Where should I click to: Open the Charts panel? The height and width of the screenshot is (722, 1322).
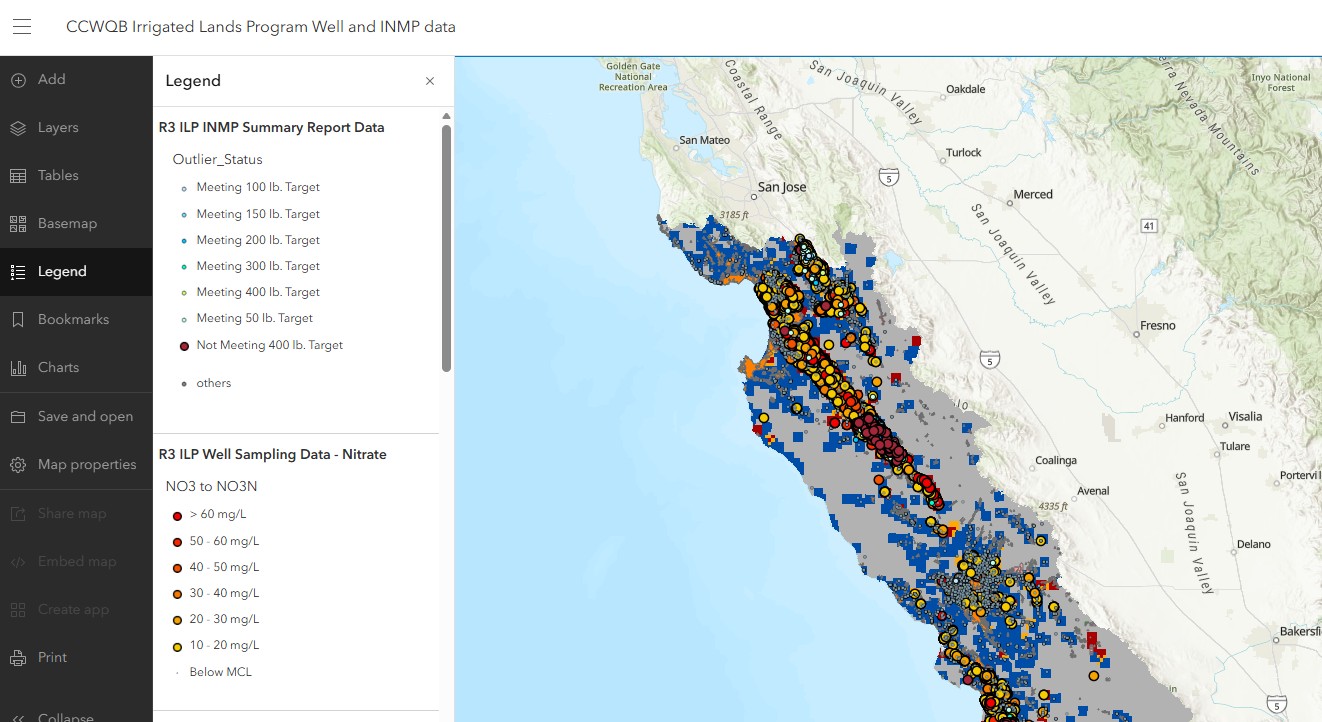point(58,367)
